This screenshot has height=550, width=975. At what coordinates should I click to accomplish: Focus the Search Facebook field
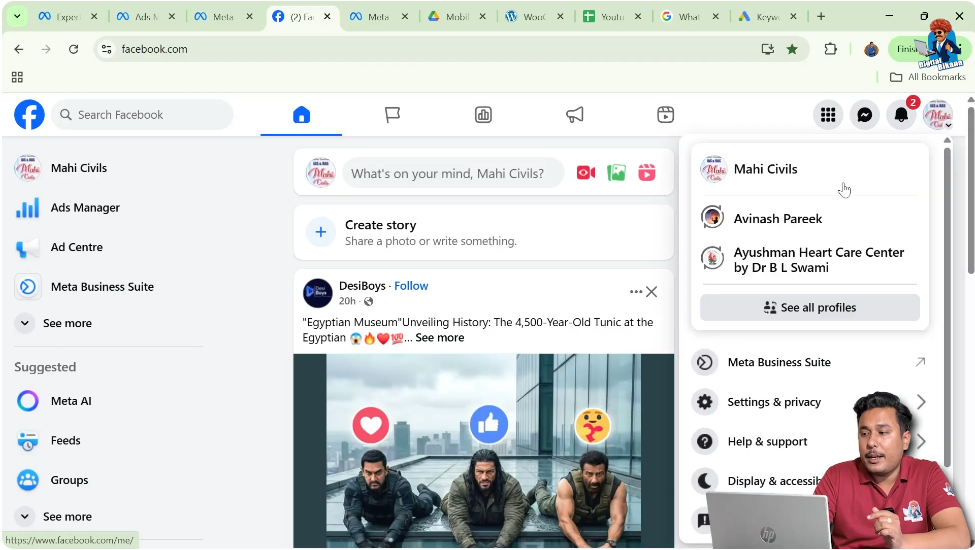(142, 114)
